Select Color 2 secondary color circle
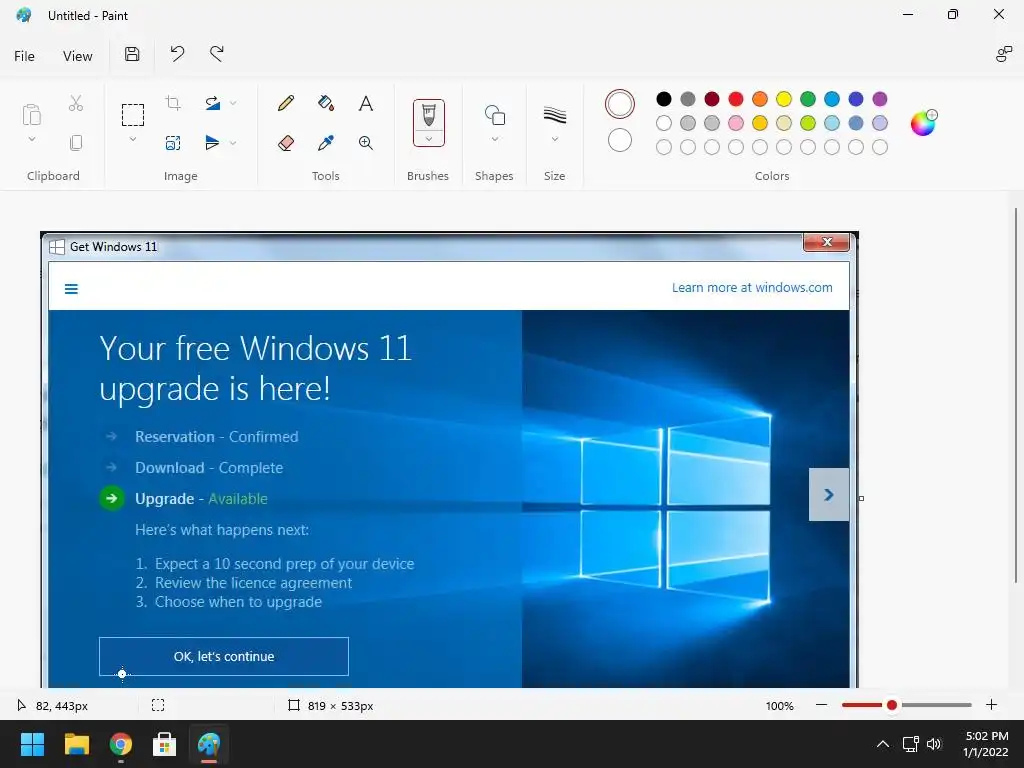 tap(620, 140)
